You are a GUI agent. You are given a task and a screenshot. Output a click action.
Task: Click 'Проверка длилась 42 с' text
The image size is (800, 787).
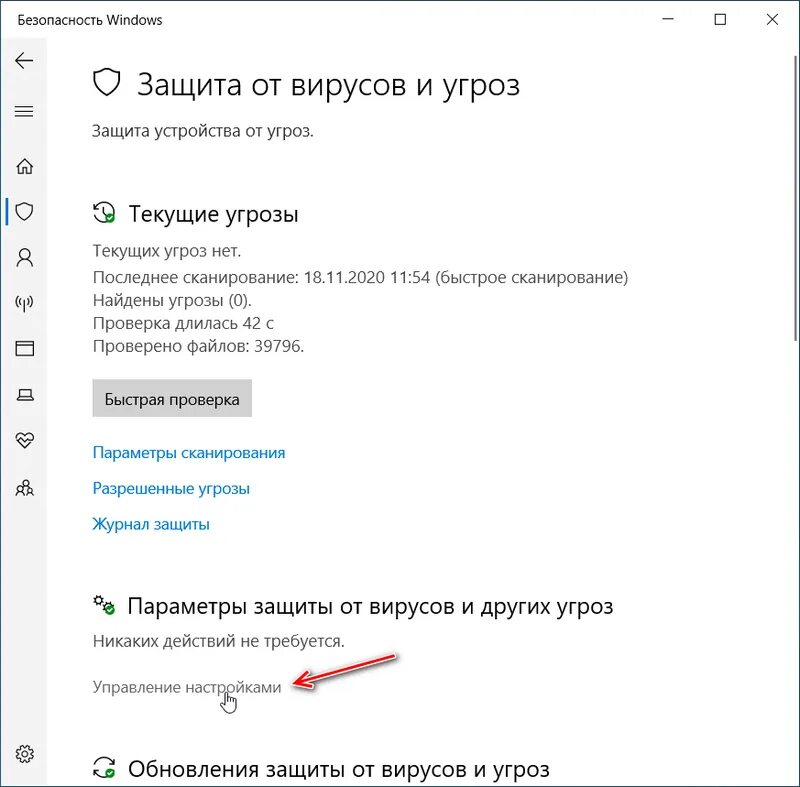coord(183,323)
